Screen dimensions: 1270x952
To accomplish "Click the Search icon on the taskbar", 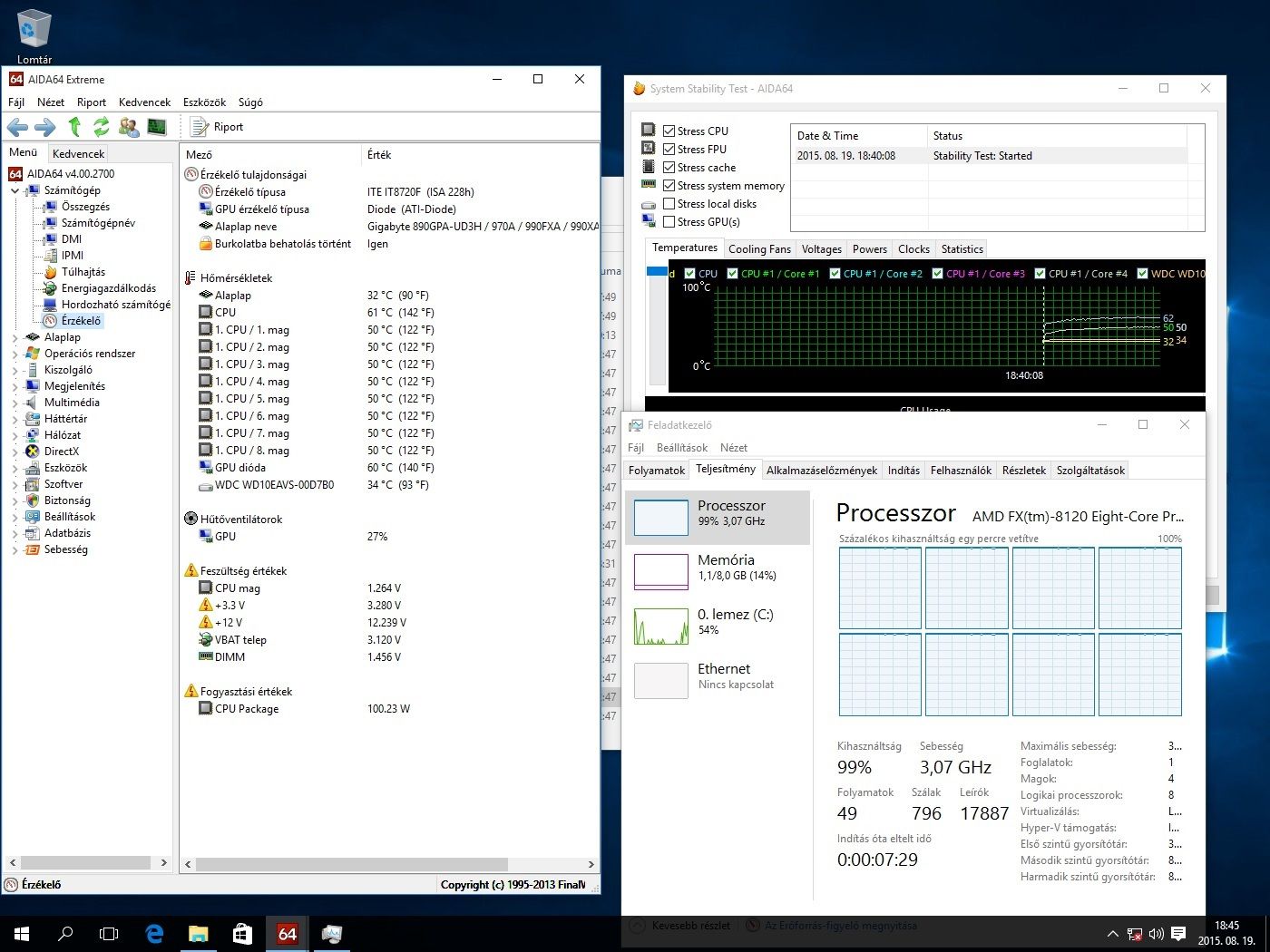I will 65,934.
